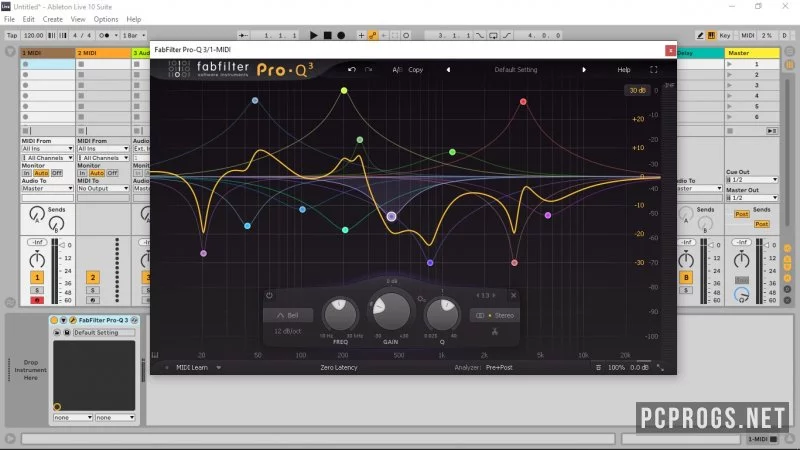
Task: Click the Gain-Q interaction link icon
Action: tap(421, 298)
